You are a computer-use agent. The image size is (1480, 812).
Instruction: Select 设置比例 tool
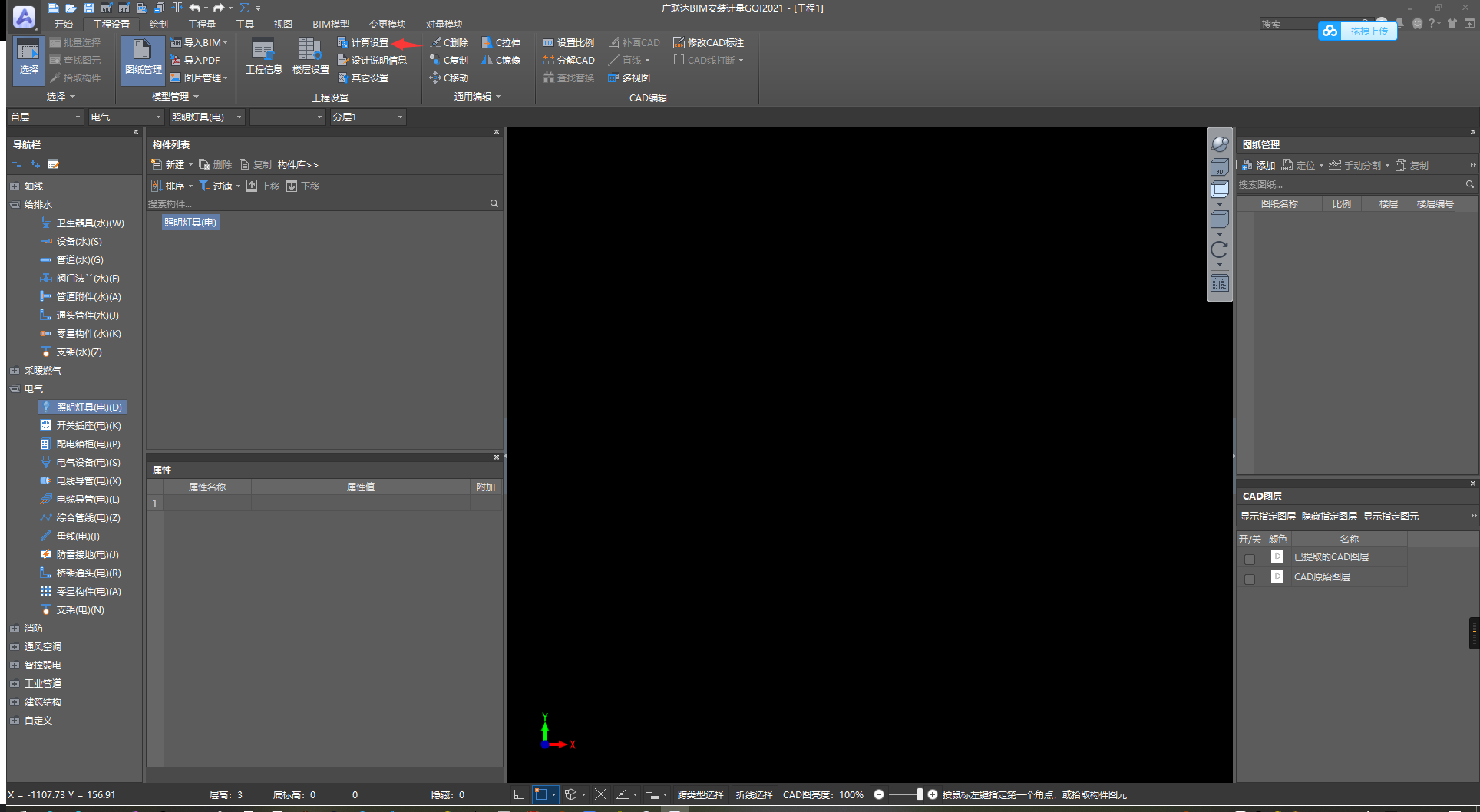(x=569, y=43)
